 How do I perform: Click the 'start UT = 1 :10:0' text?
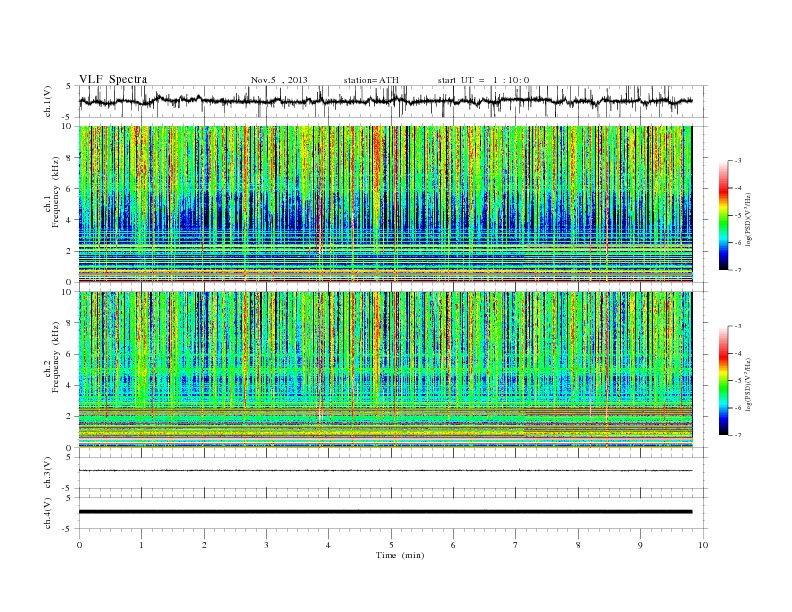click(x=483, y=80)
